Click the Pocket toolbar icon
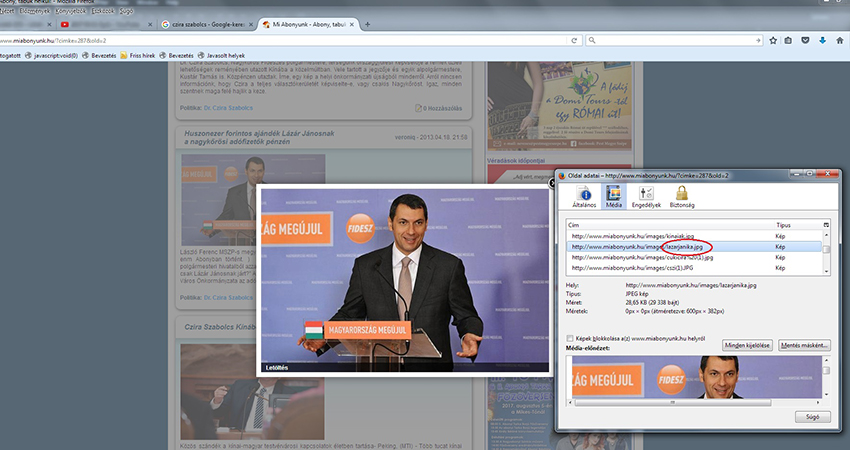The image size is (850, 450). coord(806,40)
